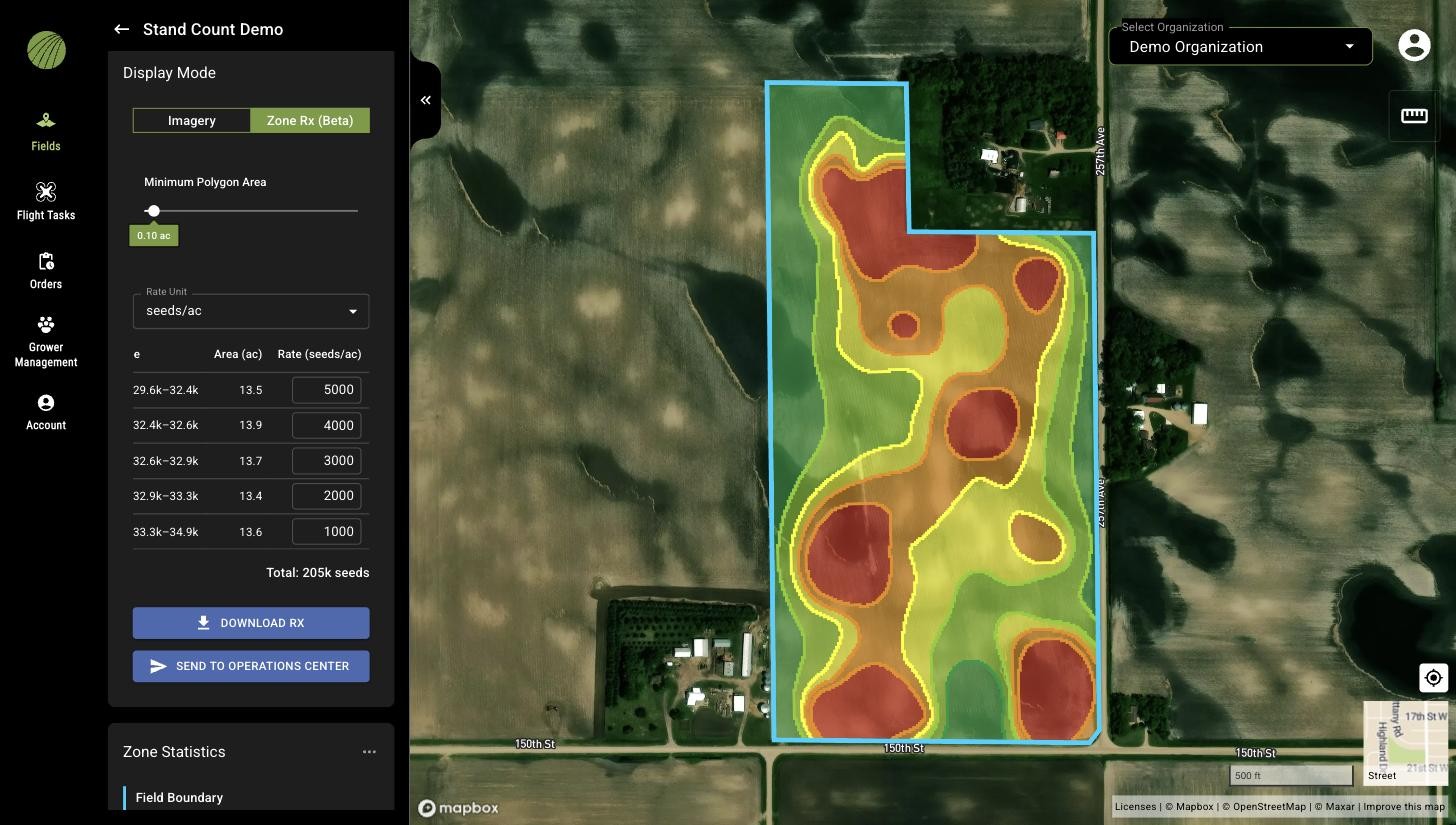Download the Rx file

pos(251,623)
